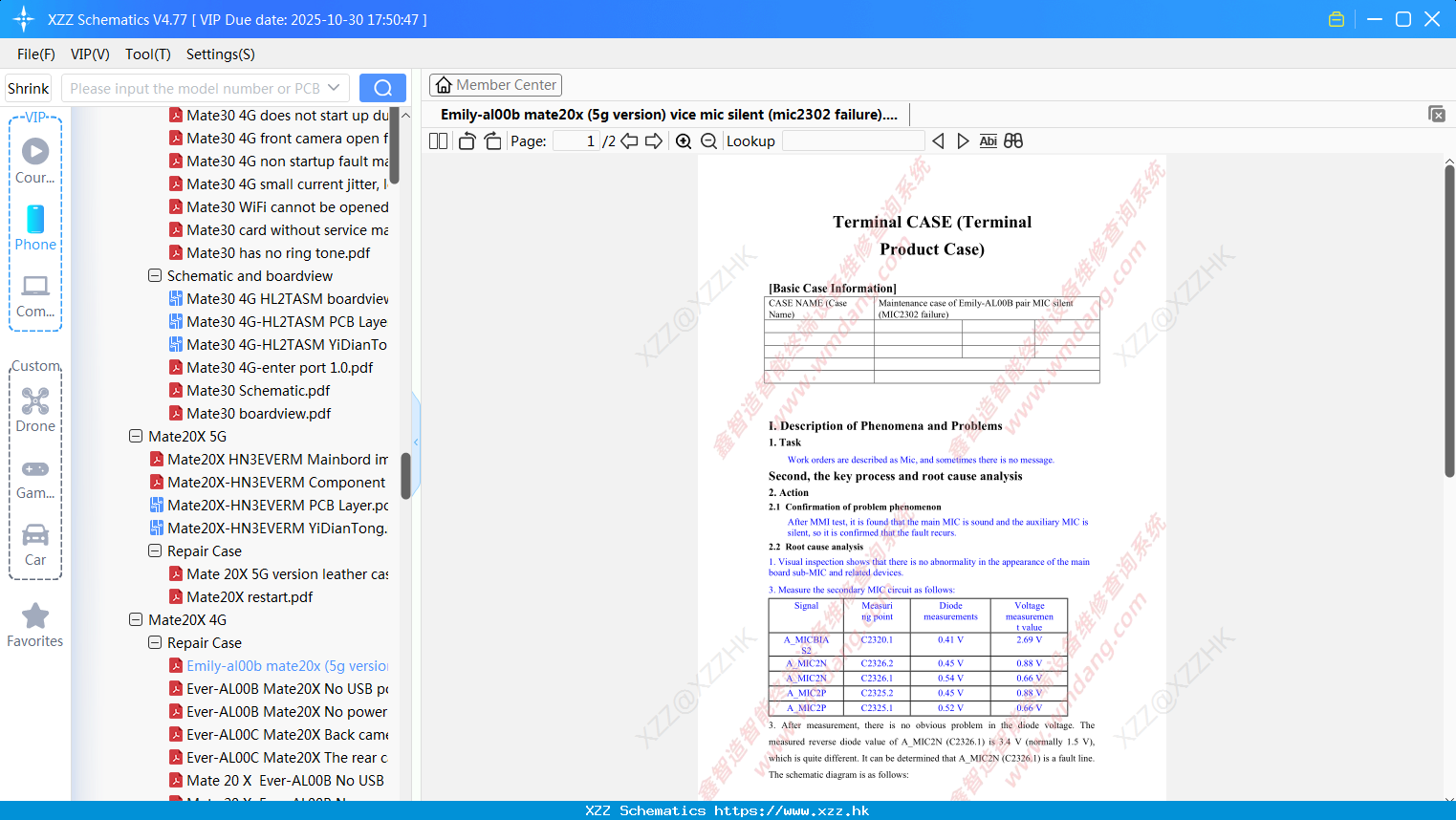Open the xzz.hk link in status bar
The height and width of the screenshot is (820, 1456).
pyautogui.click(x=792, y=810)
